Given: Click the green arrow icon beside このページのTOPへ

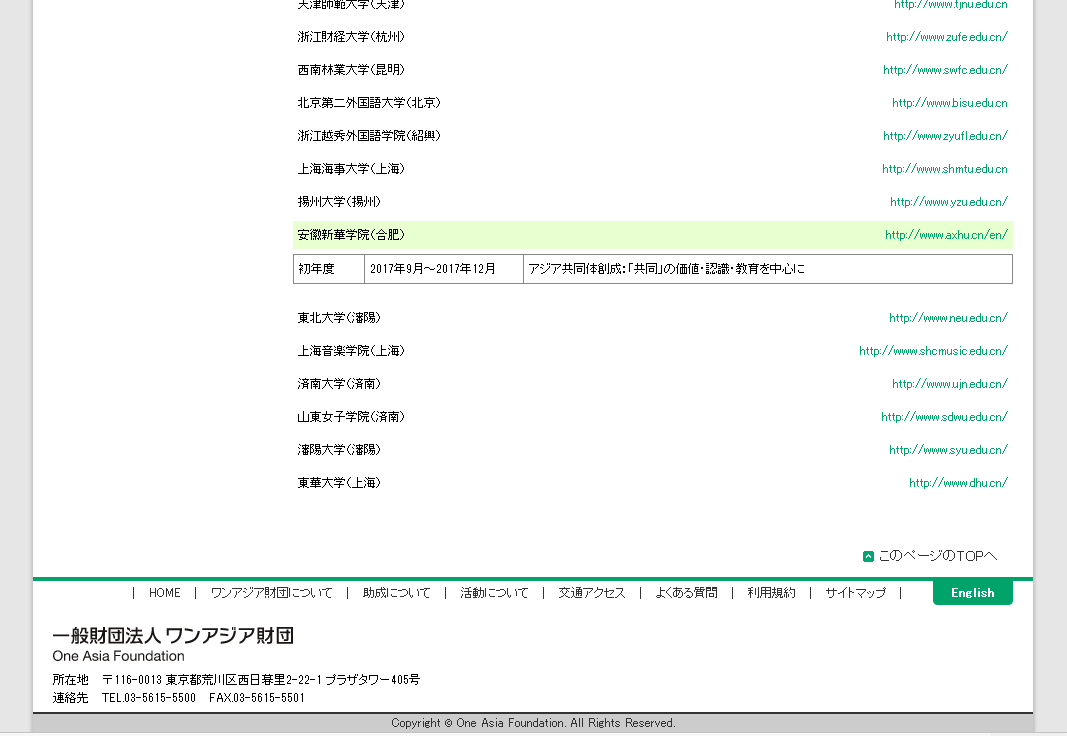Looking at the screenshot, I should tap(868, 557).
